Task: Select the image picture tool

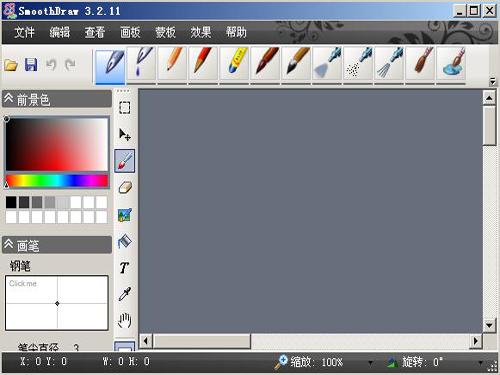Action: click(125, 215)
